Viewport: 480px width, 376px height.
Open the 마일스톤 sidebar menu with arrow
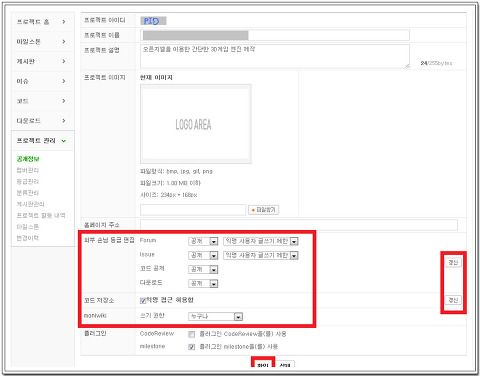tap(42, 42)
